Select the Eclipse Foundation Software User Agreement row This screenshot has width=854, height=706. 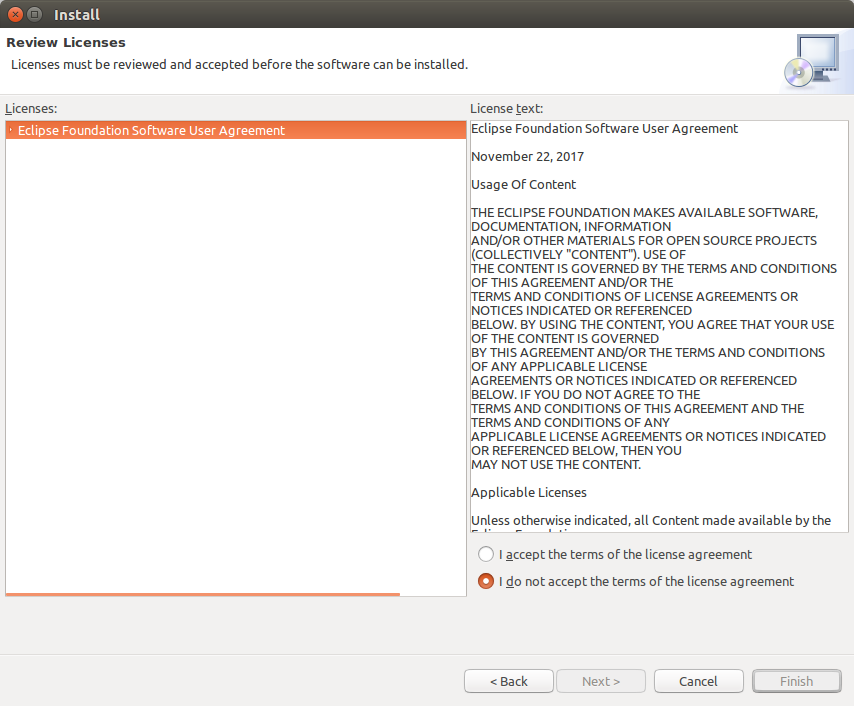click(x=236, y=130)
